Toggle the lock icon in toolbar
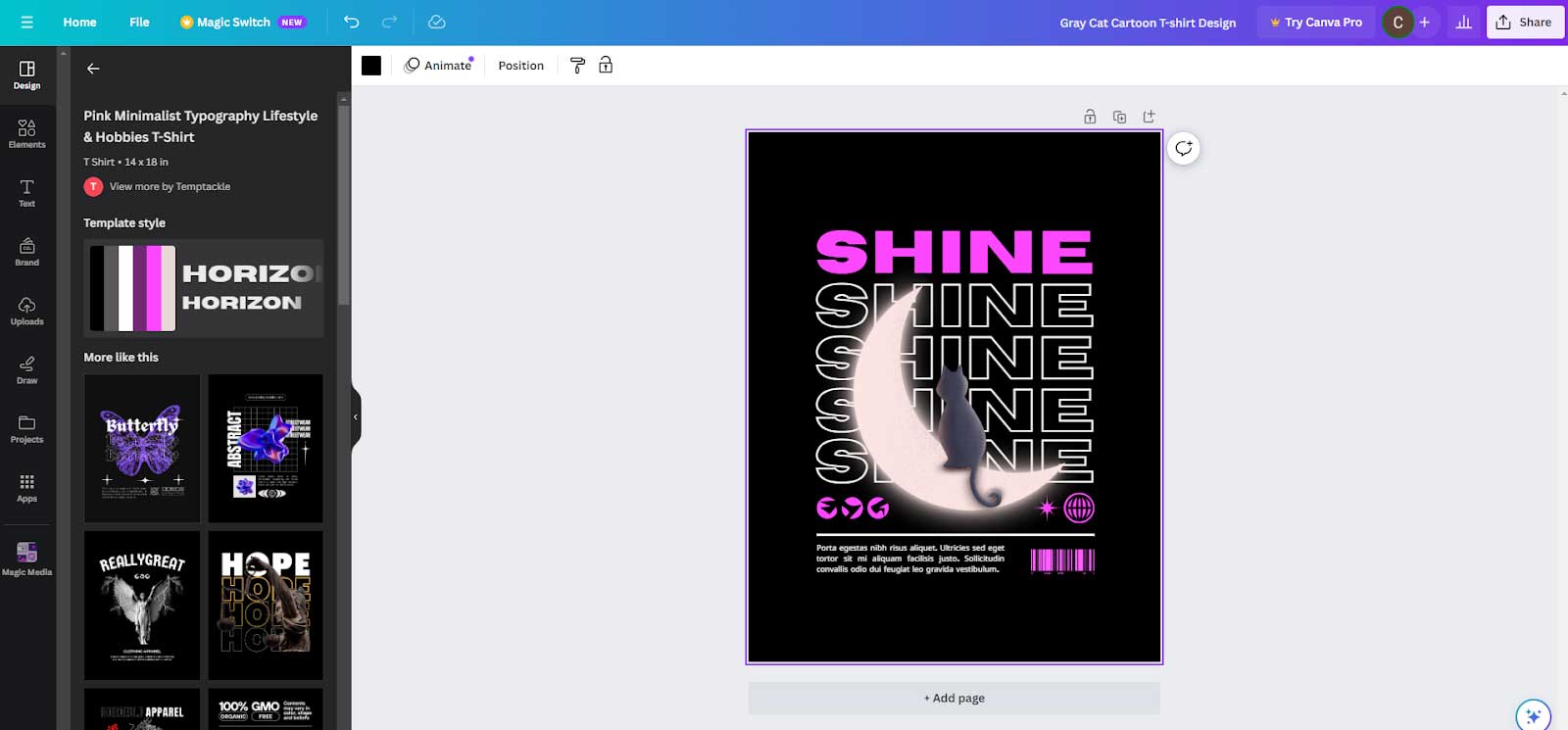1568x730 pixels. (x=606, y=66)
